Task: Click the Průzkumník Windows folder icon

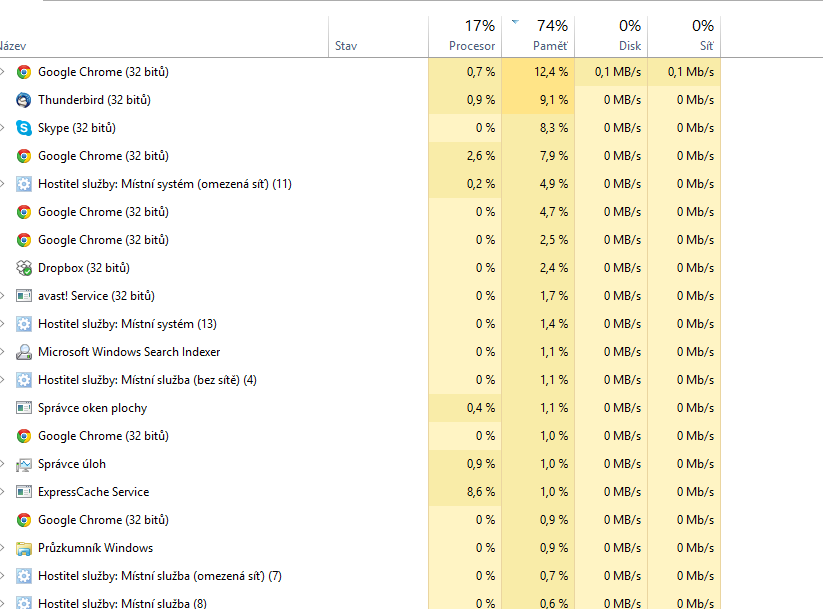Action: tap(24, 548)
